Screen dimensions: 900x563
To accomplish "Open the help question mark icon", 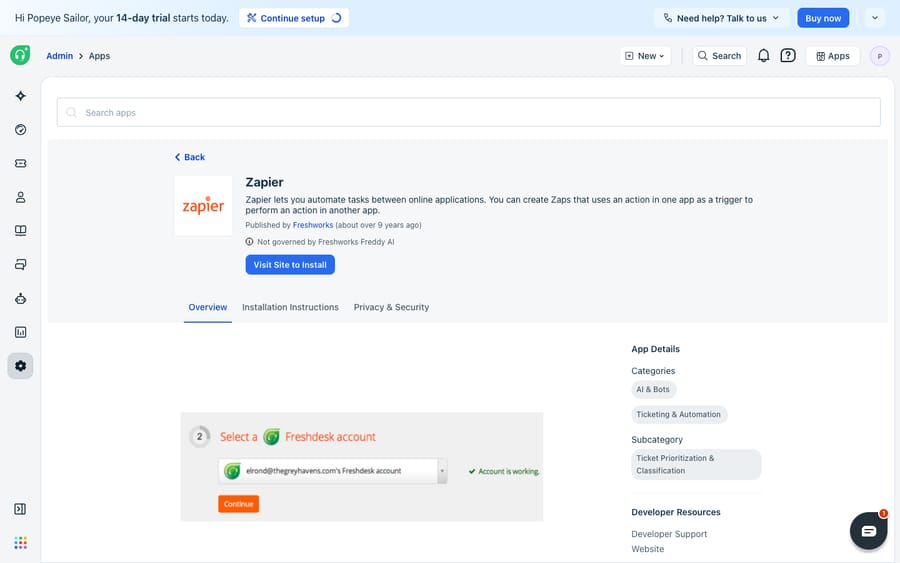I will pyautogui.click(x=788, y=56).
